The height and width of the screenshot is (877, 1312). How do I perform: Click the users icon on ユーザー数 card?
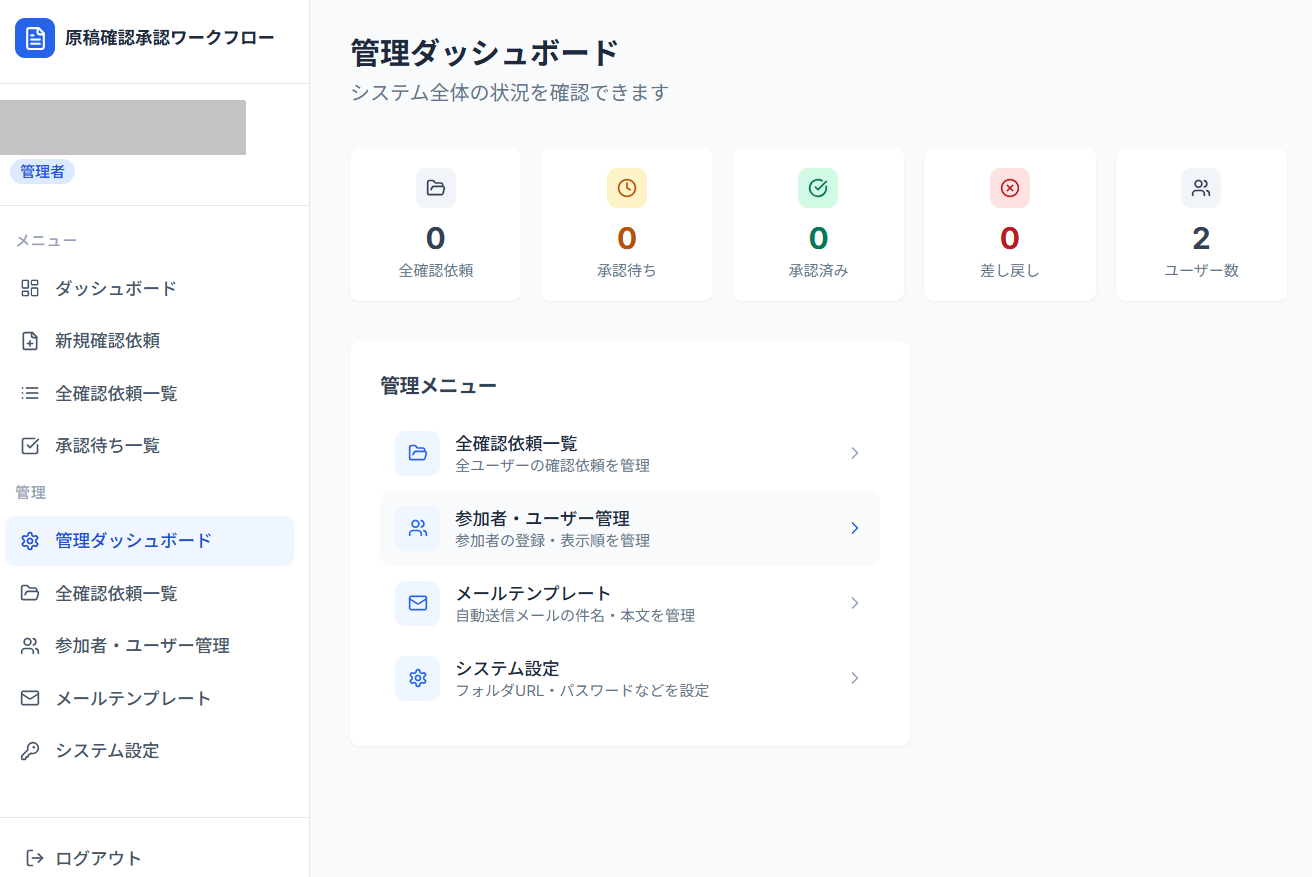tap(1201, 188)
